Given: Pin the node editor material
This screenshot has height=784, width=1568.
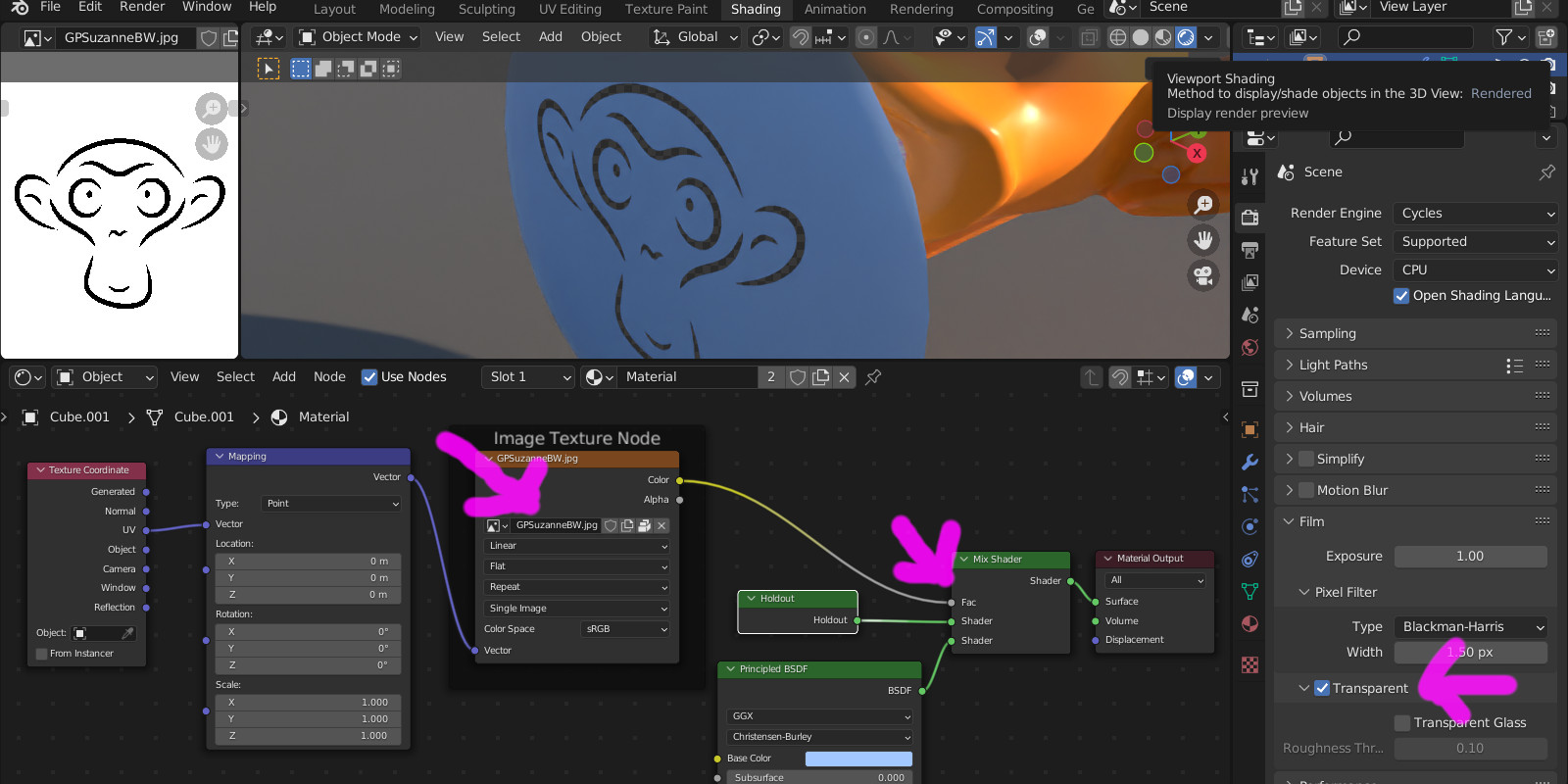Looking at the screenshot, I should pos(873,376).
